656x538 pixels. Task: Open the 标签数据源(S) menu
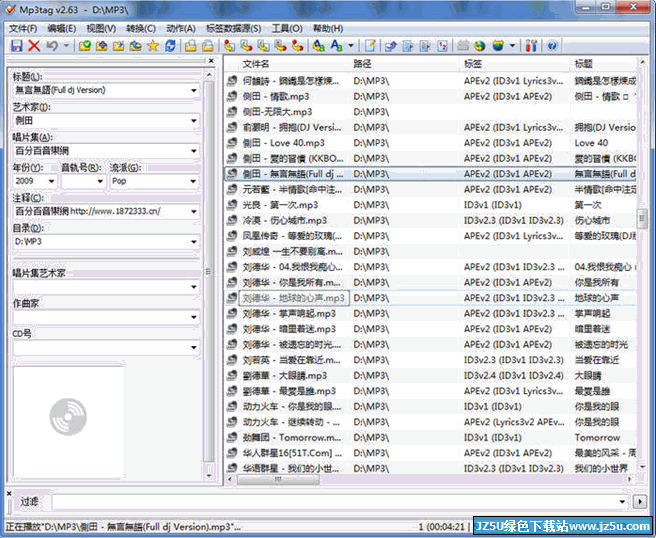click(x=233, y=28)
